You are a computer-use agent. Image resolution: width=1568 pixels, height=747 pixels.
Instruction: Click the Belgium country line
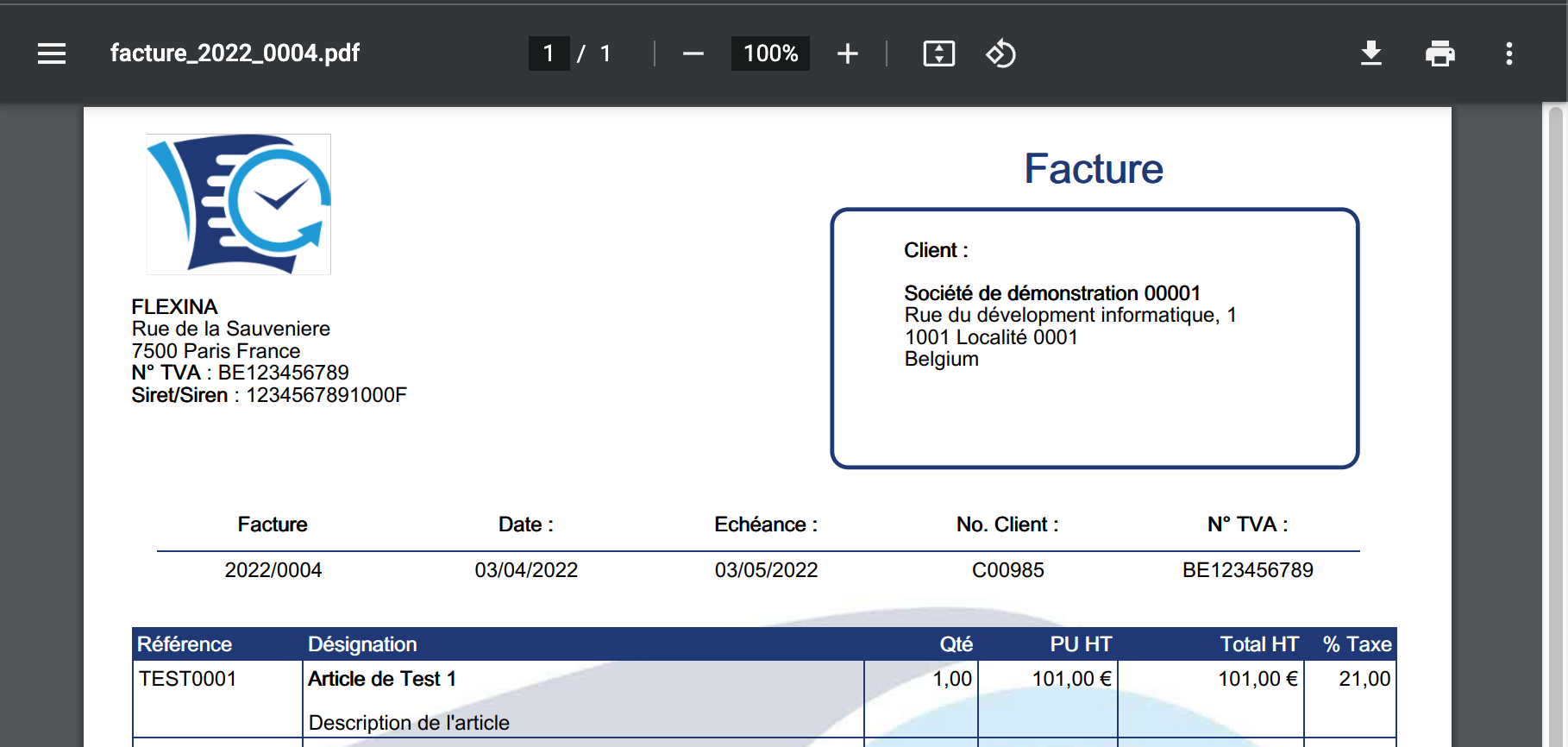pyautogui.click(x=942, y=360)
